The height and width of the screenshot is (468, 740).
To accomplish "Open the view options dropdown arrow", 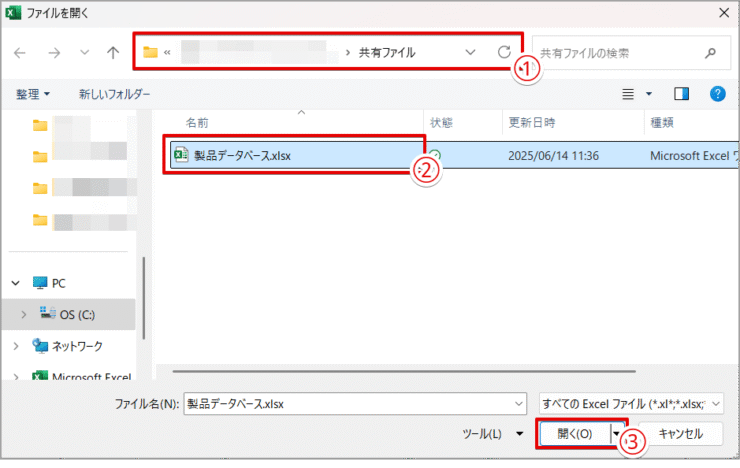I will [649, 94].
